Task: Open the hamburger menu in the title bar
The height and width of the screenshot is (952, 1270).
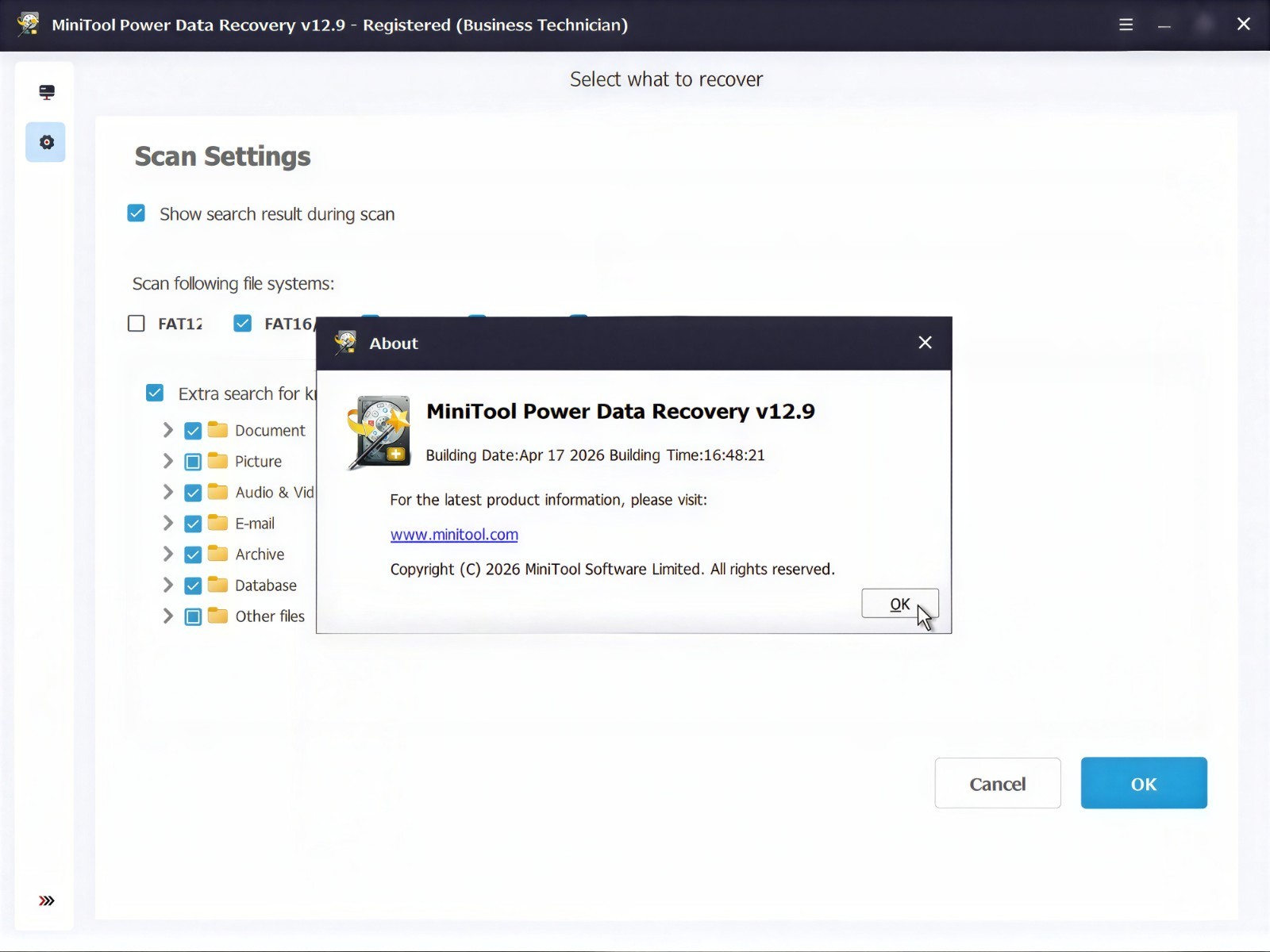Action: pos(1126,25)
